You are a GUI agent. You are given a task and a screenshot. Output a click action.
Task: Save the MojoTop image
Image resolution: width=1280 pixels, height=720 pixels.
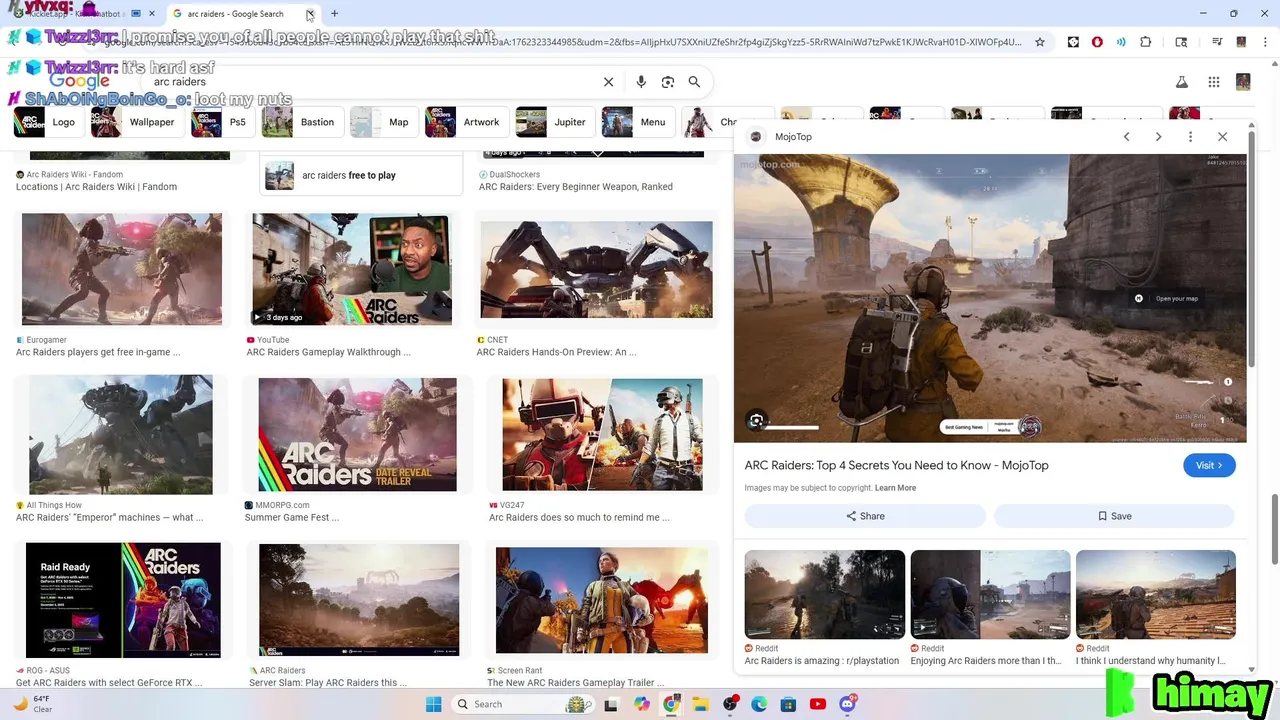click(1114, 516)
